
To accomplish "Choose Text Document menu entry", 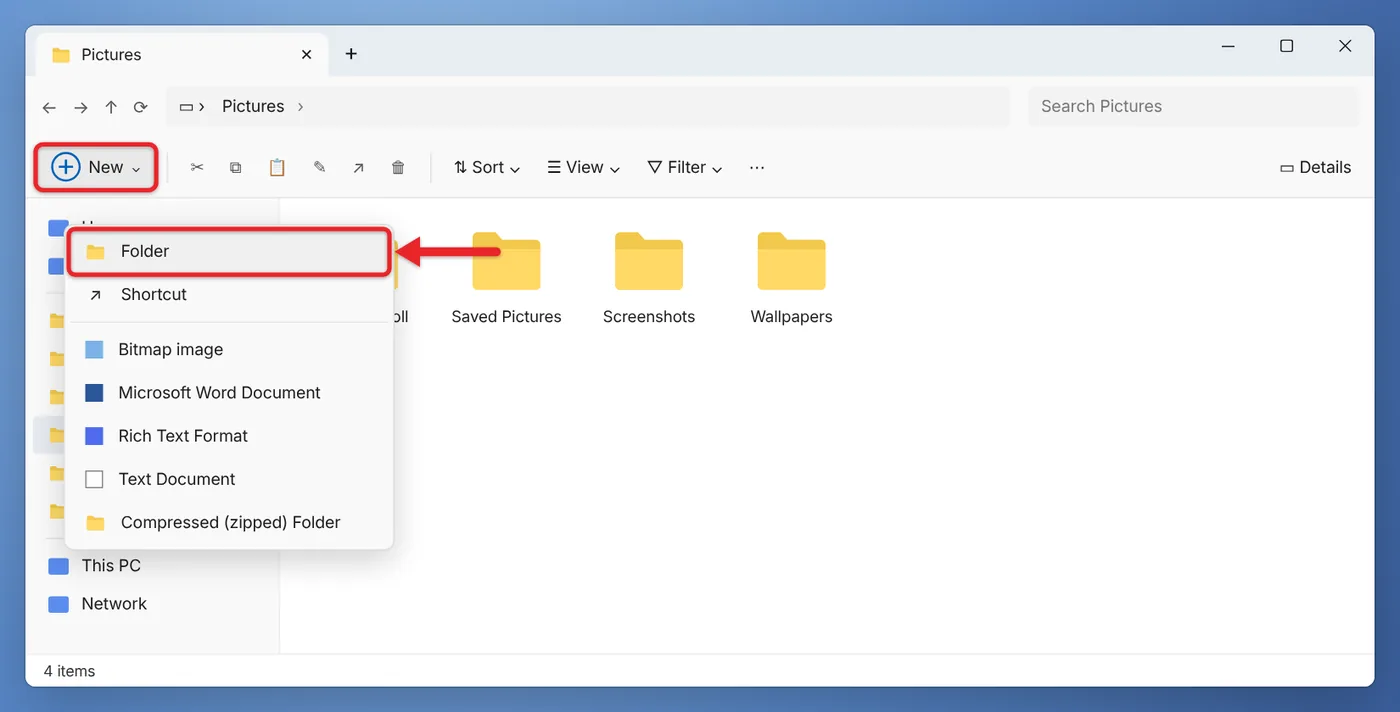I will tap(229, 478).
